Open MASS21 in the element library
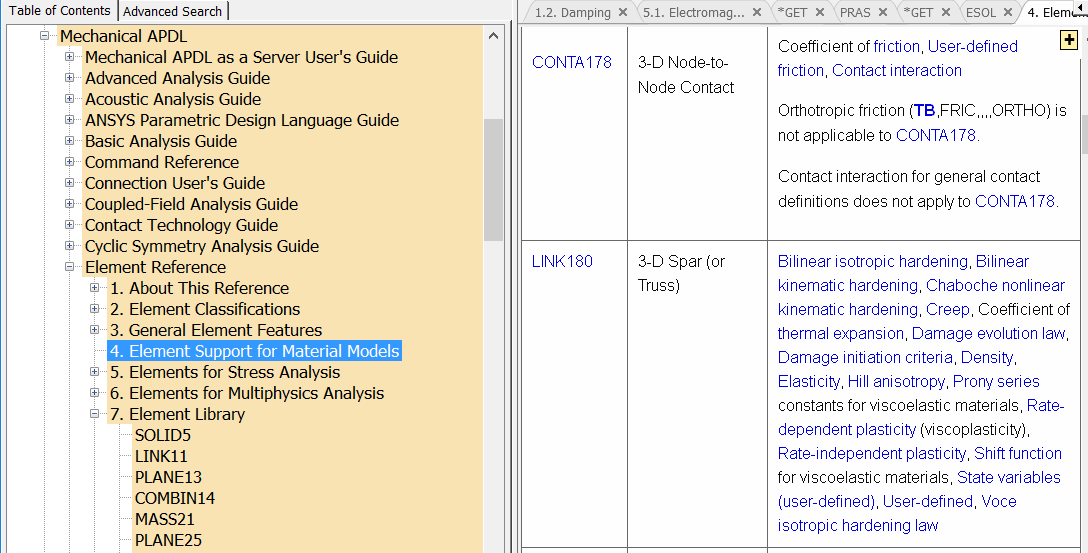 click(x=164, y=519)
